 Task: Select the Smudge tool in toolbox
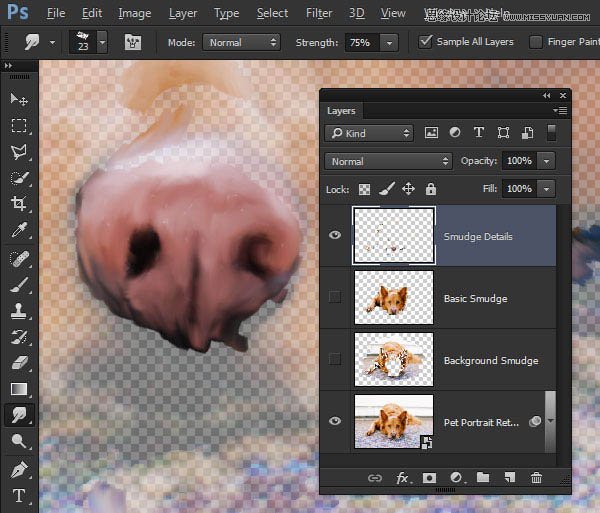coord(19,415)
